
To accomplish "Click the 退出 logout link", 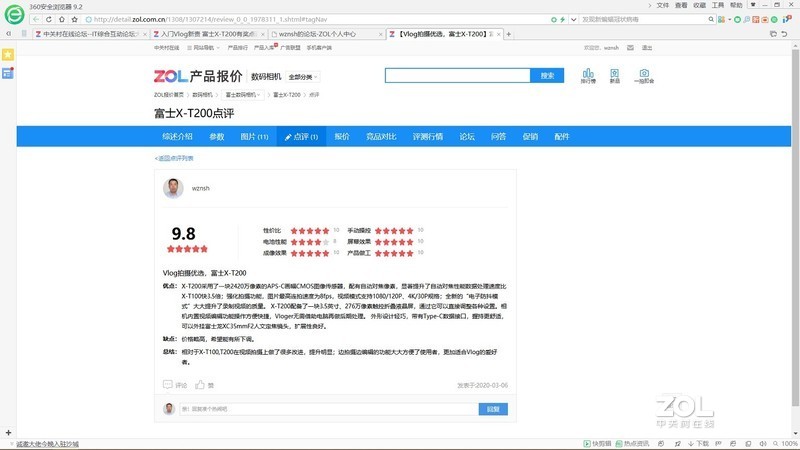I will coord(647,47).
